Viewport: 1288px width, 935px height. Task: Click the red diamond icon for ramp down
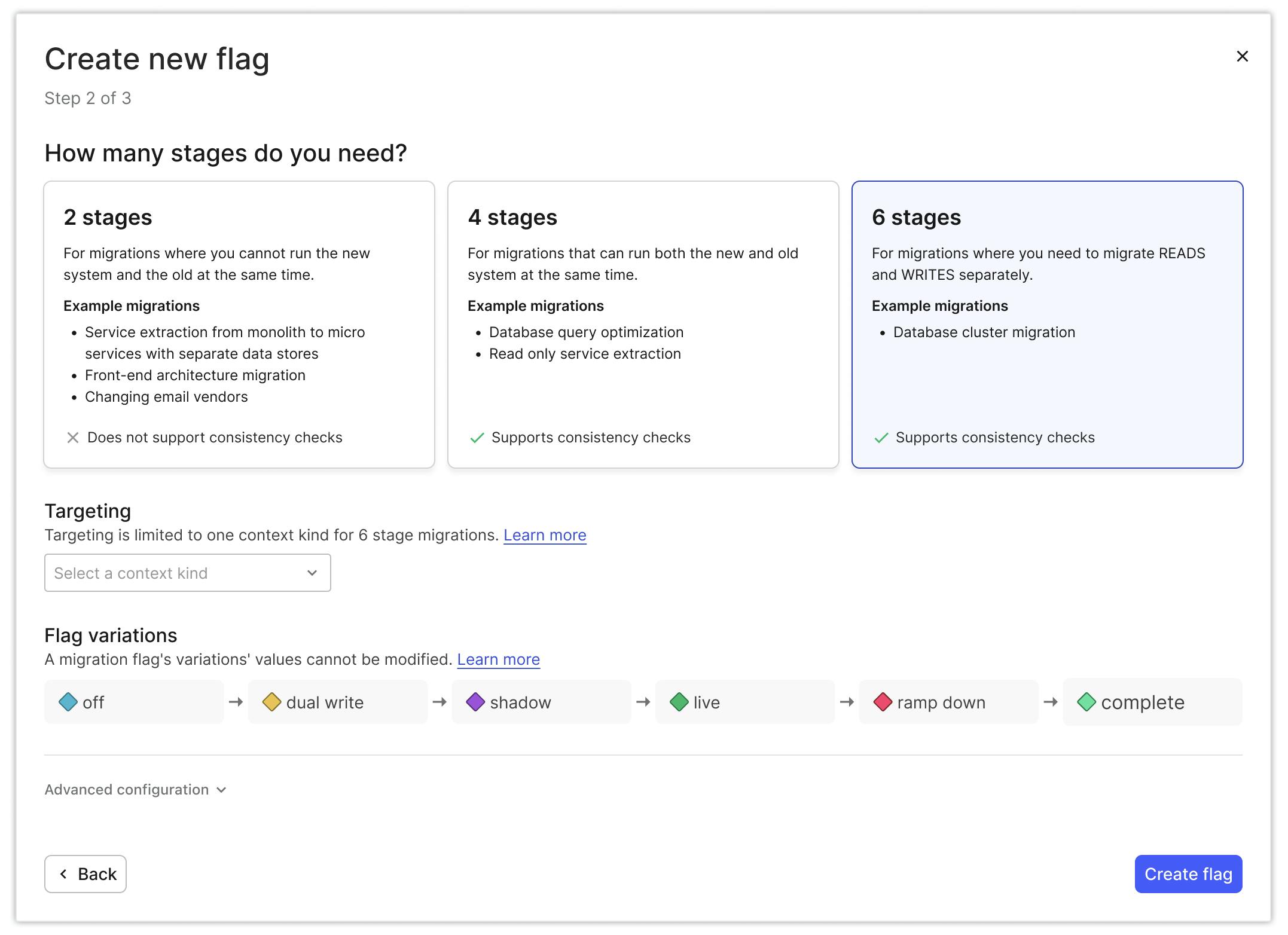(883, 702)
